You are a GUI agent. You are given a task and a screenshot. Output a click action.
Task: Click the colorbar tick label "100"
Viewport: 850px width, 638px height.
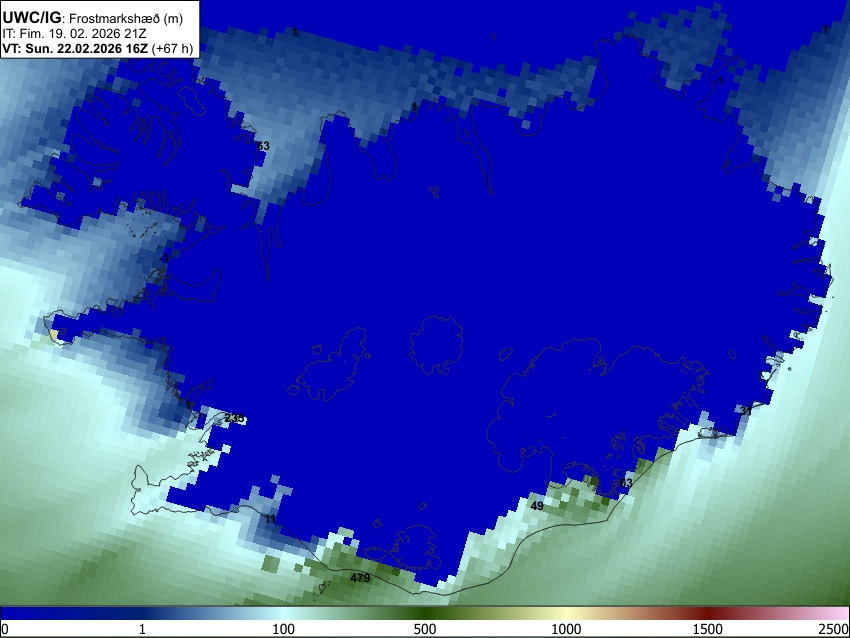283,629
